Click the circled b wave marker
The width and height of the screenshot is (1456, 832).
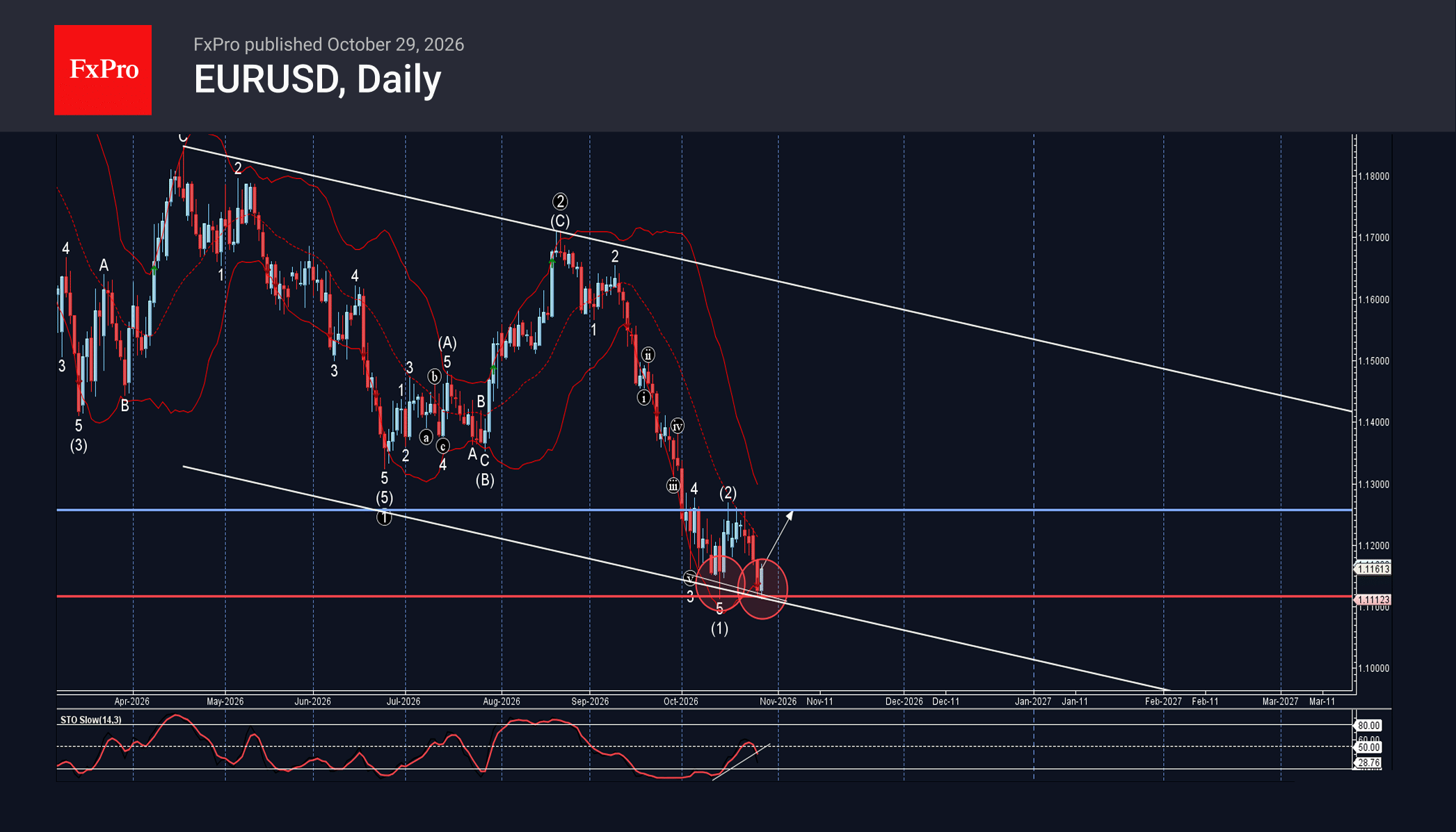434,376
